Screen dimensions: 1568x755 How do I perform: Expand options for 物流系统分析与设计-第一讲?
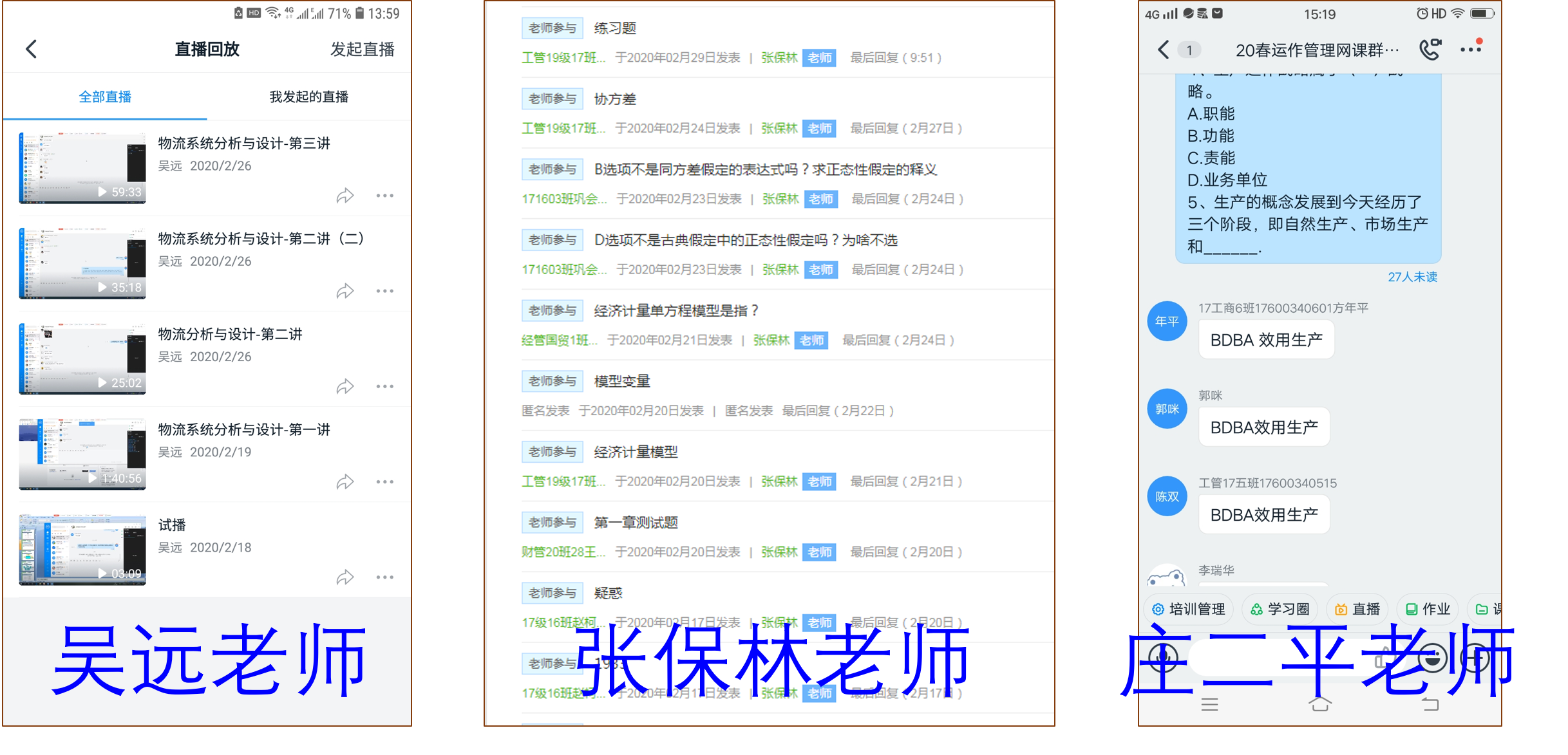click(x=385, y=481)
